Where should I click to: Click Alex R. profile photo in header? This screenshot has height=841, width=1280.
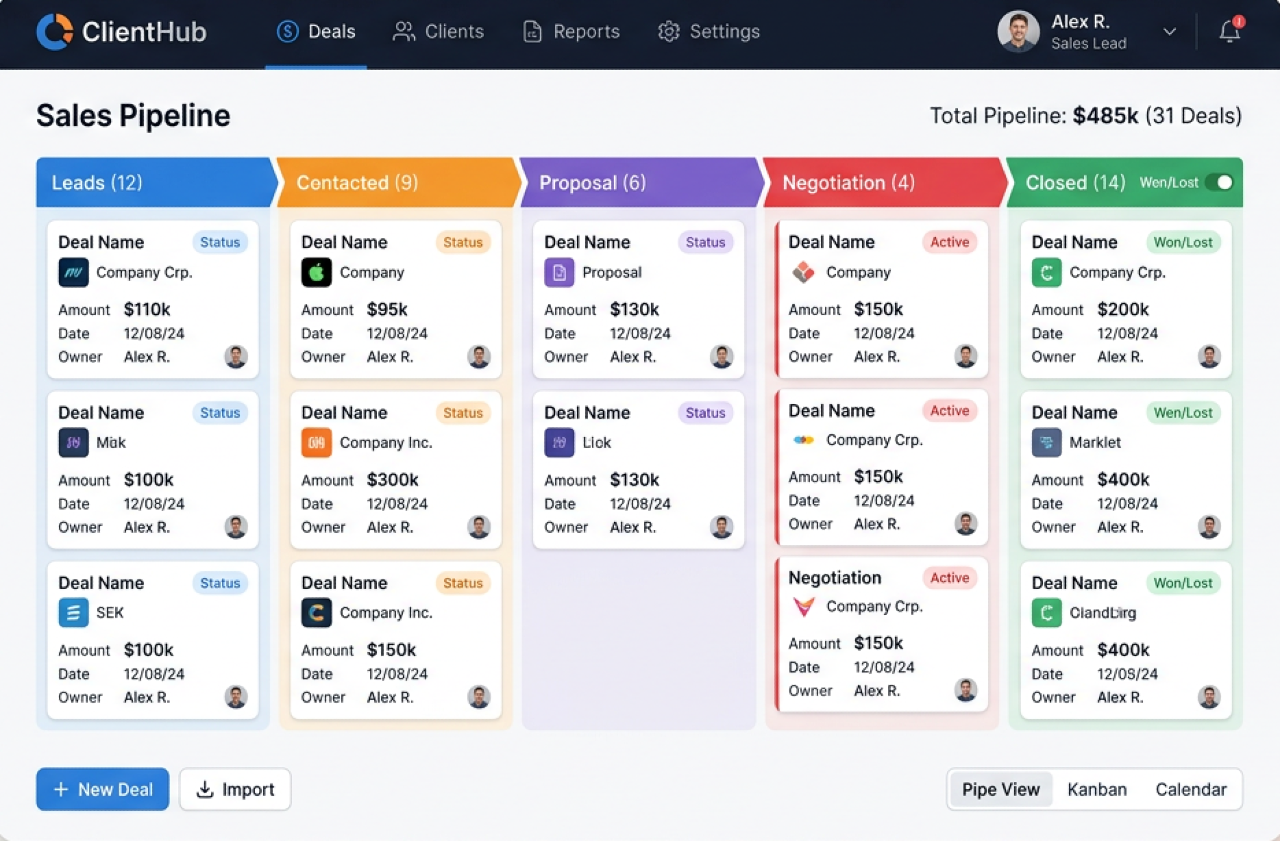click(1018, 31)
